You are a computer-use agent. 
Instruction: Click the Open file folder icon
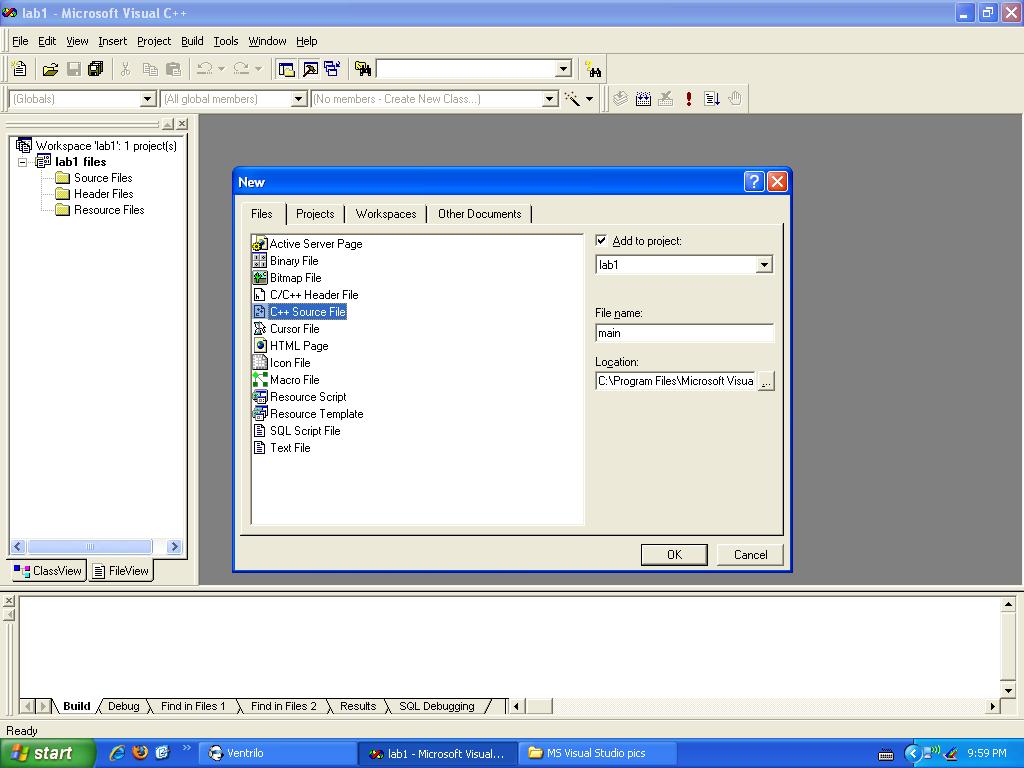pyautogui.click(x=50, y=69)
